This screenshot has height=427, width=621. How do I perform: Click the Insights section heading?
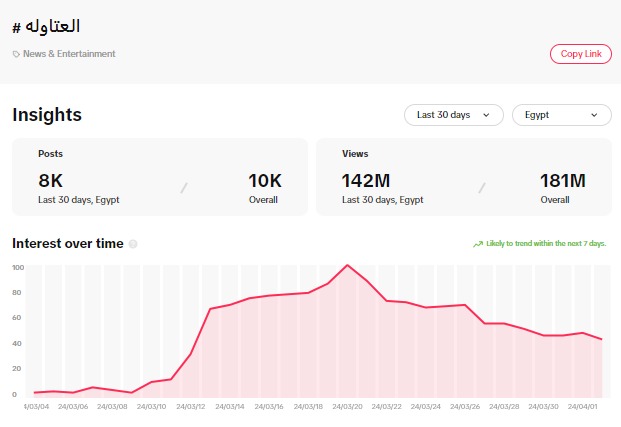point(47,115)
